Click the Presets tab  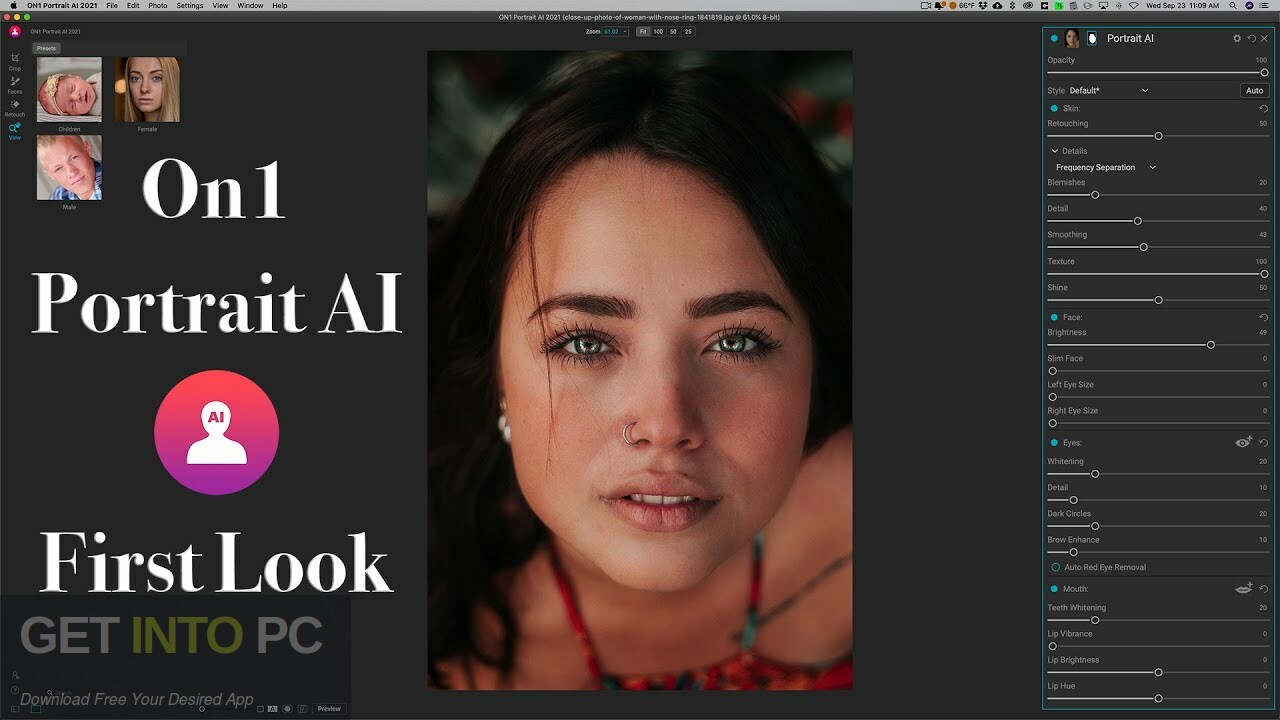point(46,48)
